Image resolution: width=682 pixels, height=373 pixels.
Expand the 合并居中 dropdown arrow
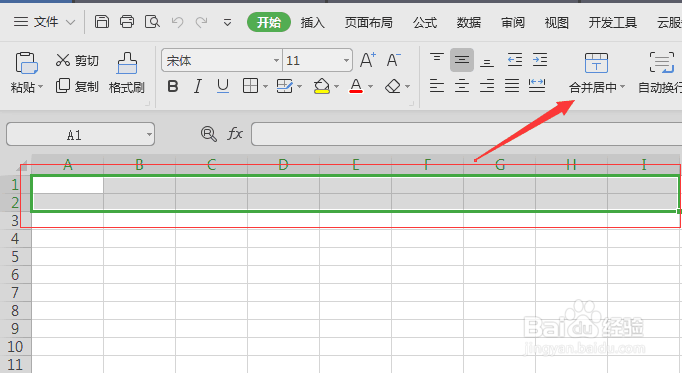(x=623, y=87)
